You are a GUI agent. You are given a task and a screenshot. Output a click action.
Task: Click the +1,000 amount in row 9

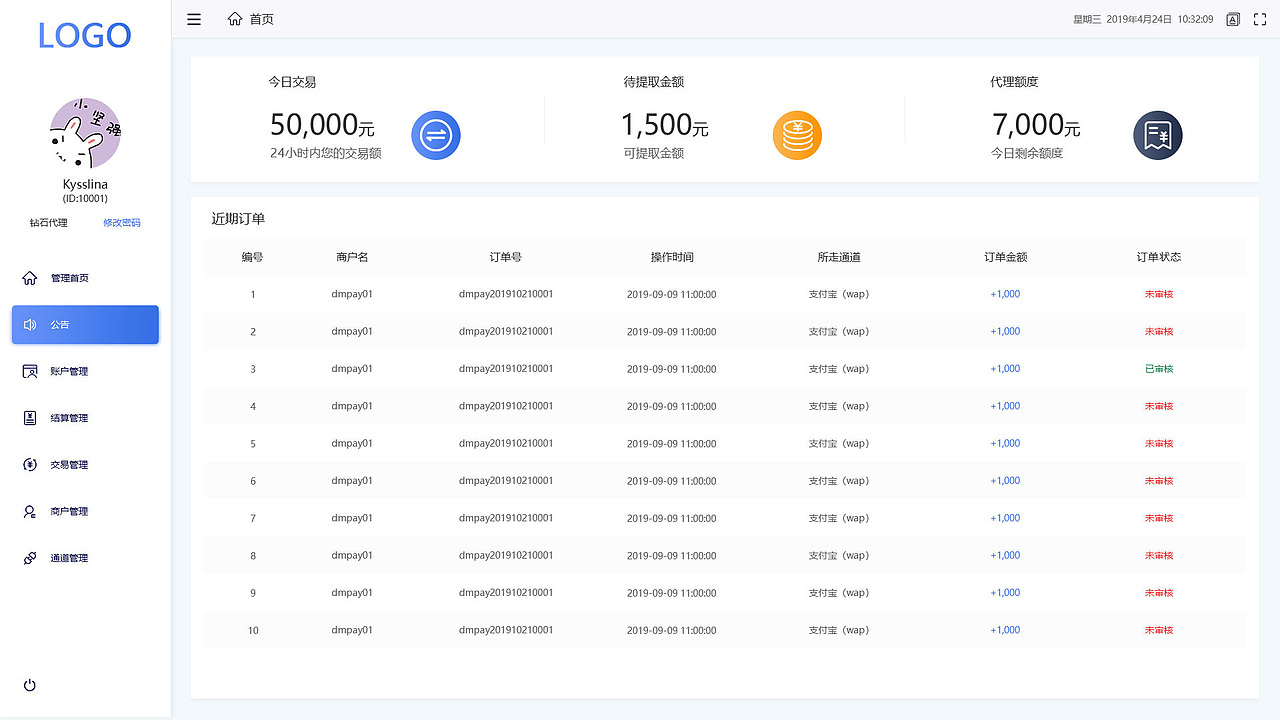[x=1006, y=593]
